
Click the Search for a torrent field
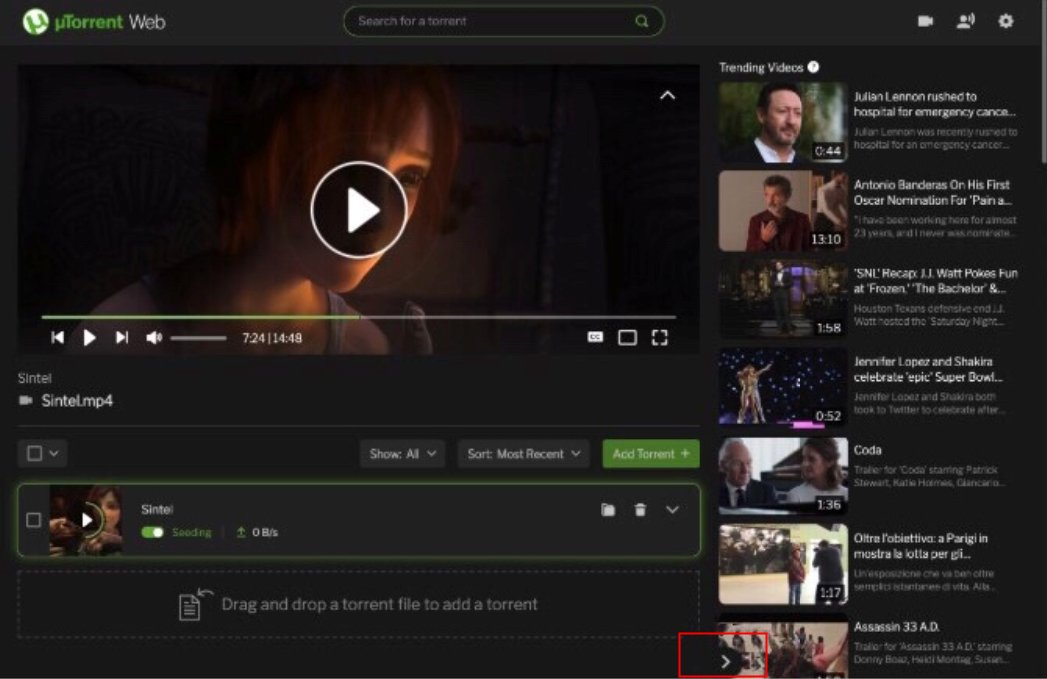coord(503,21)
